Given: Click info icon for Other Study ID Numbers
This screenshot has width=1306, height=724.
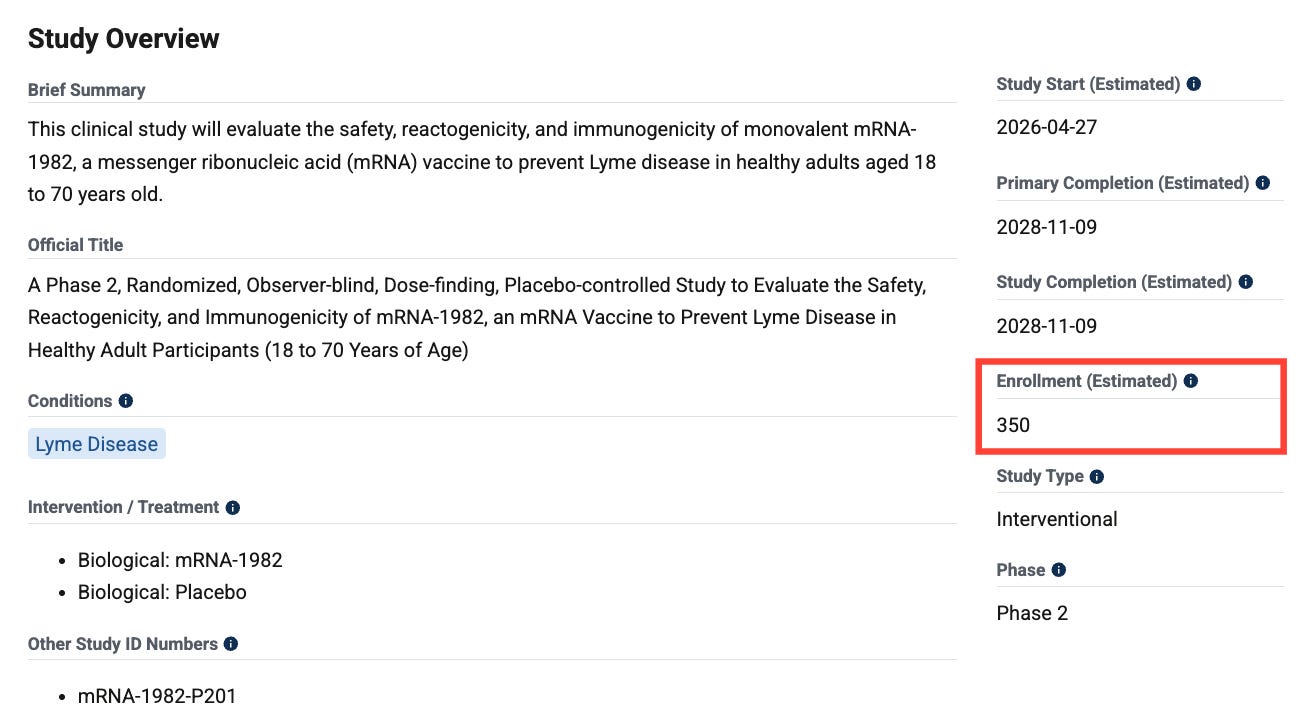Looking at the screenshot, I should click(231, 644).
